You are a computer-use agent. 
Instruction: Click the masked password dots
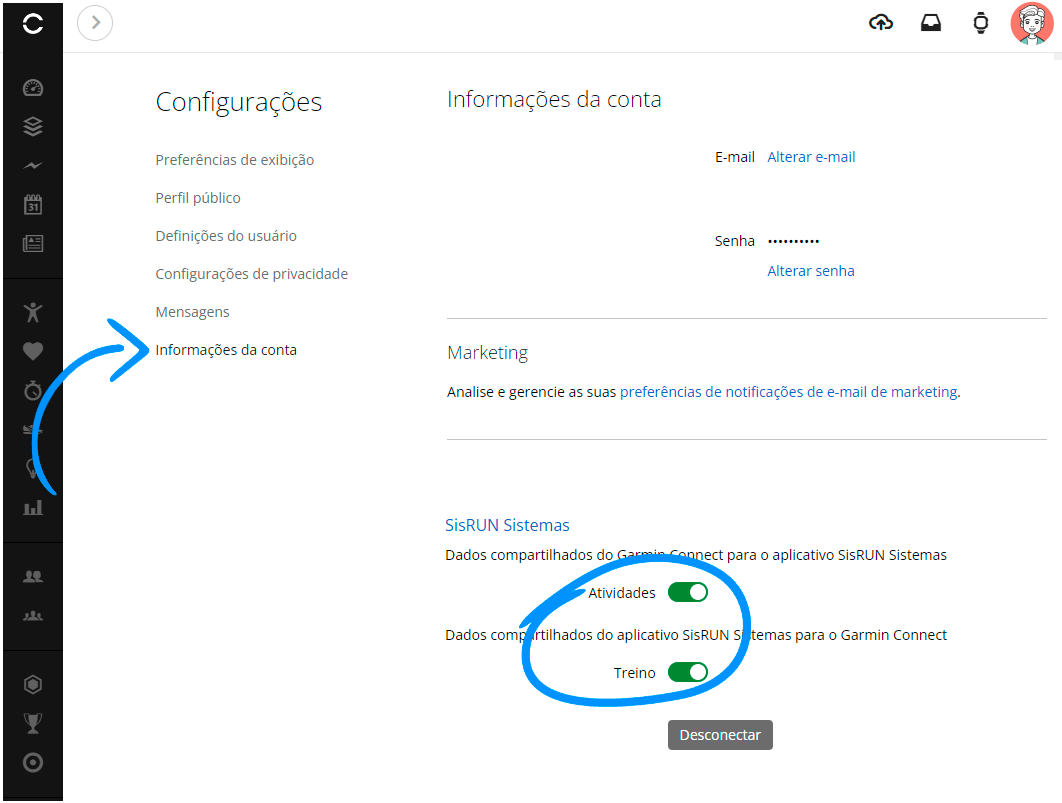point(793,241)
